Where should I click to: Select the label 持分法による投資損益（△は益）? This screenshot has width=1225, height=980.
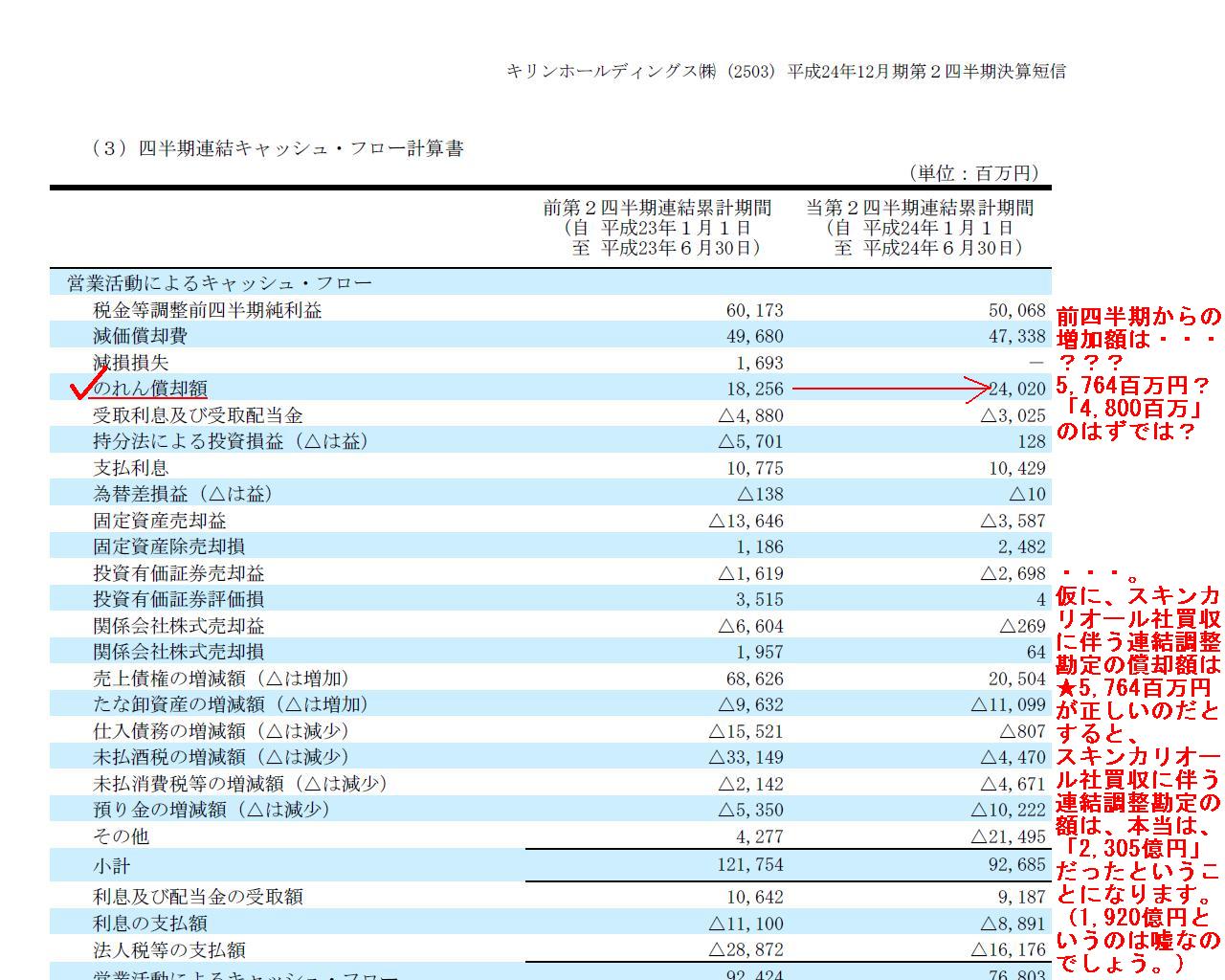[232, 441]
